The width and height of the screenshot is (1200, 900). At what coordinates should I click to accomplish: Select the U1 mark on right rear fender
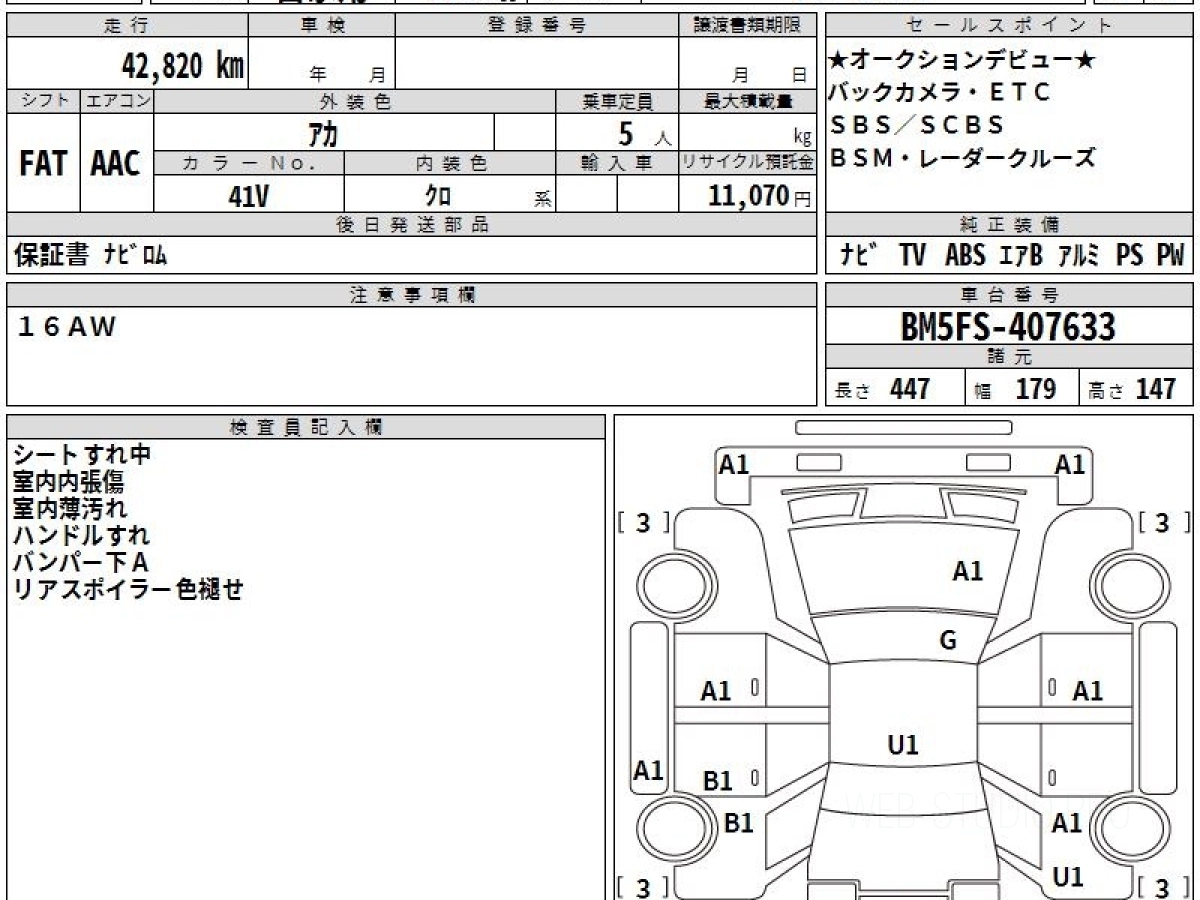point(1068,877)
